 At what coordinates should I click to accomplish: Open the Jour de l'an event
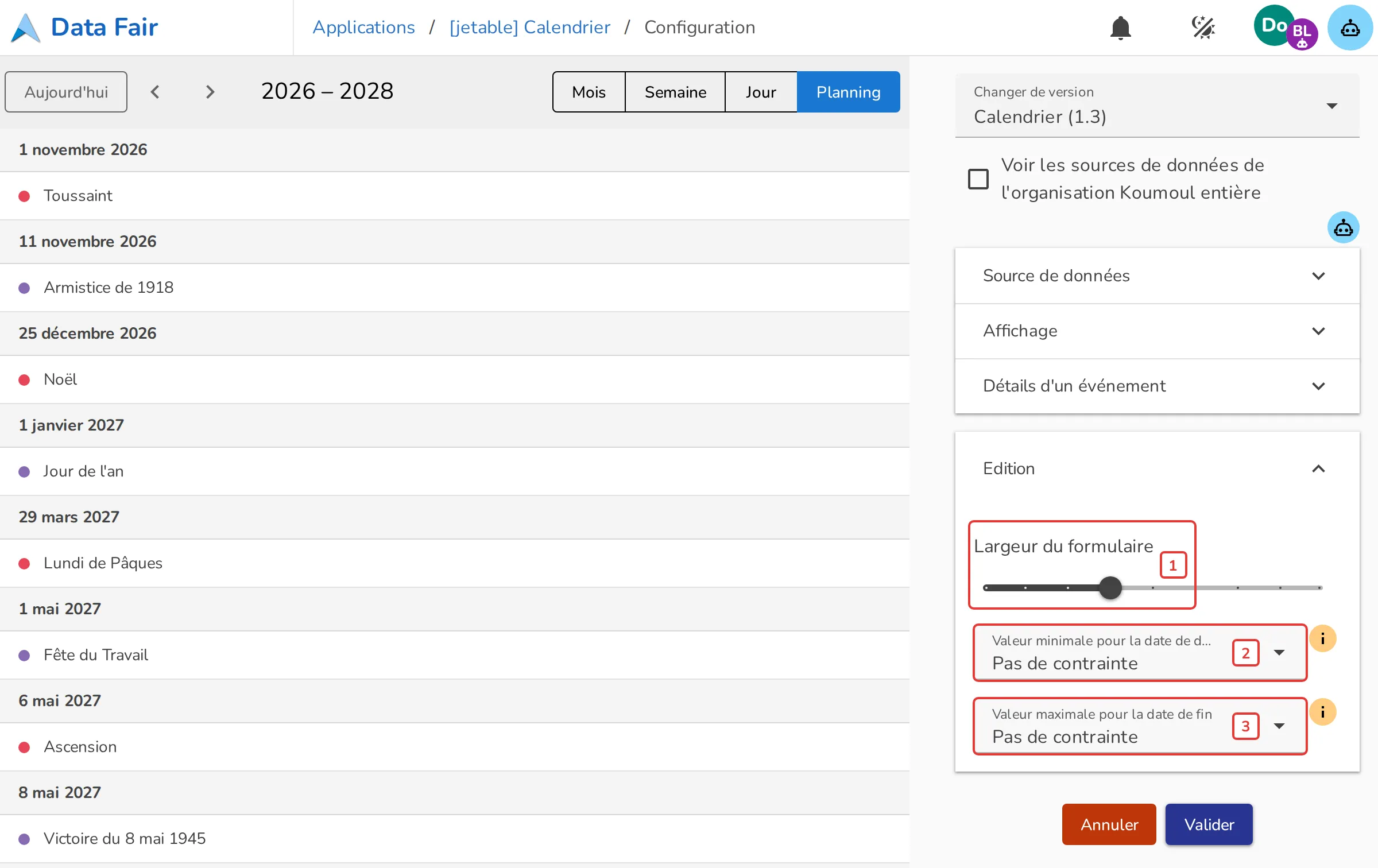(x=455, y=471)
